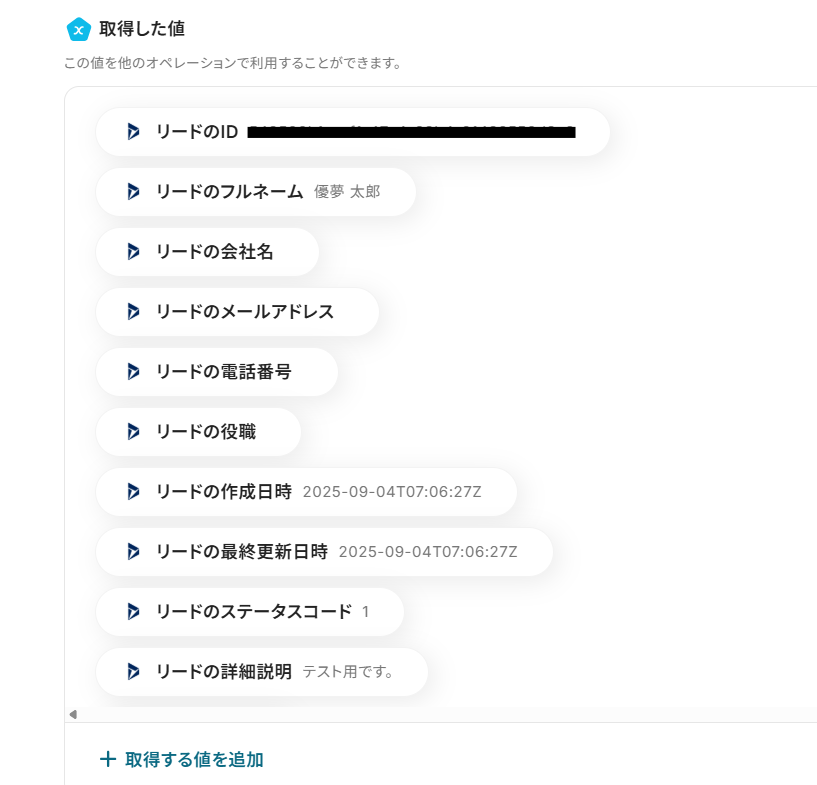Image resolution: width=817 pixels, height=785 pixels.
Task: Click the icon next to リードのメールアドレス
Action: pyautogui.click(x=133, y=312)
